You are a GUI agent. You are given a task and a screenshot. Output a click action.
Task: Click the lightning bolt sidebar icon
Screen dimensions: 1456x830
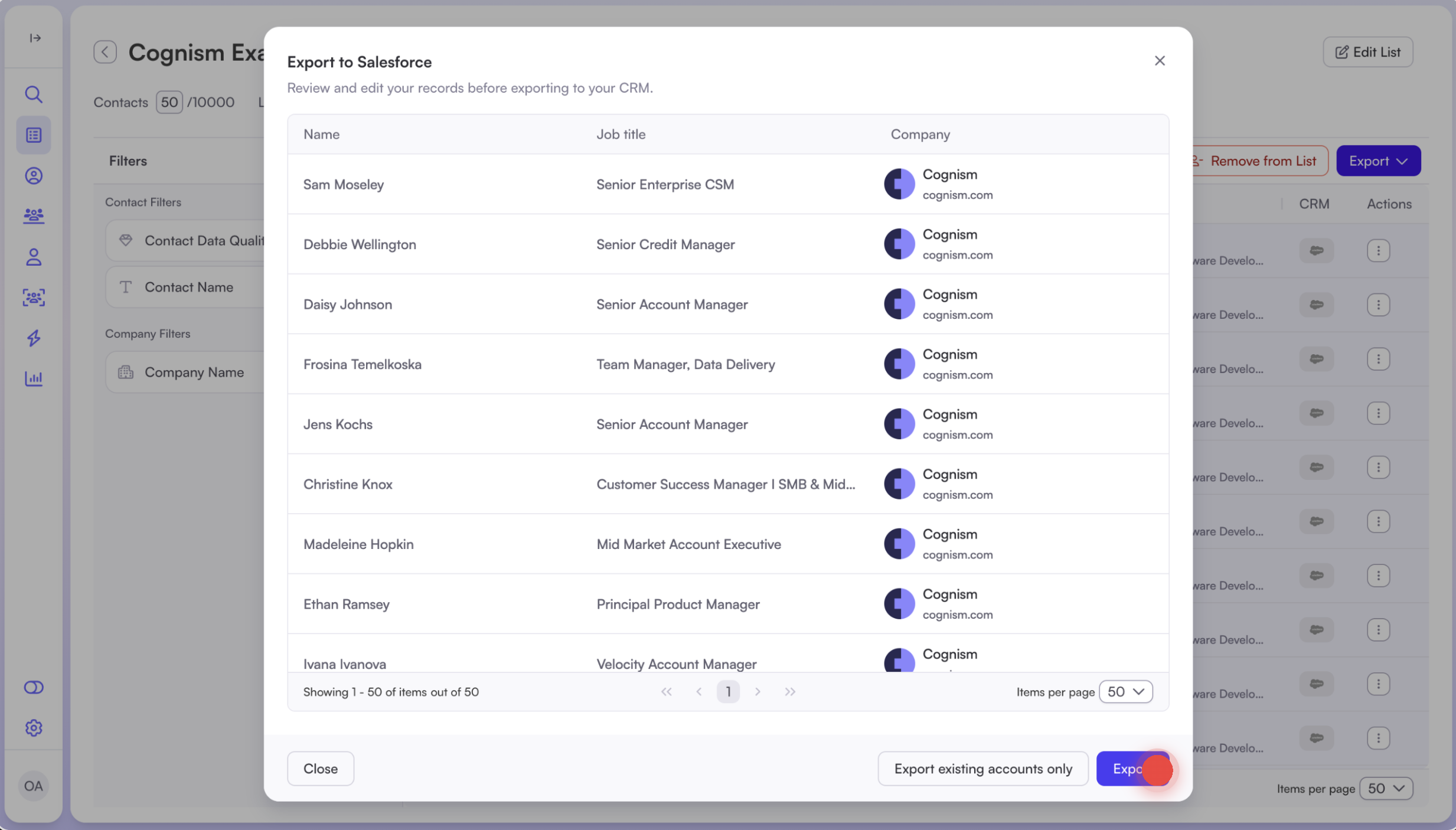pyautogui.click(x=34, y=338)
